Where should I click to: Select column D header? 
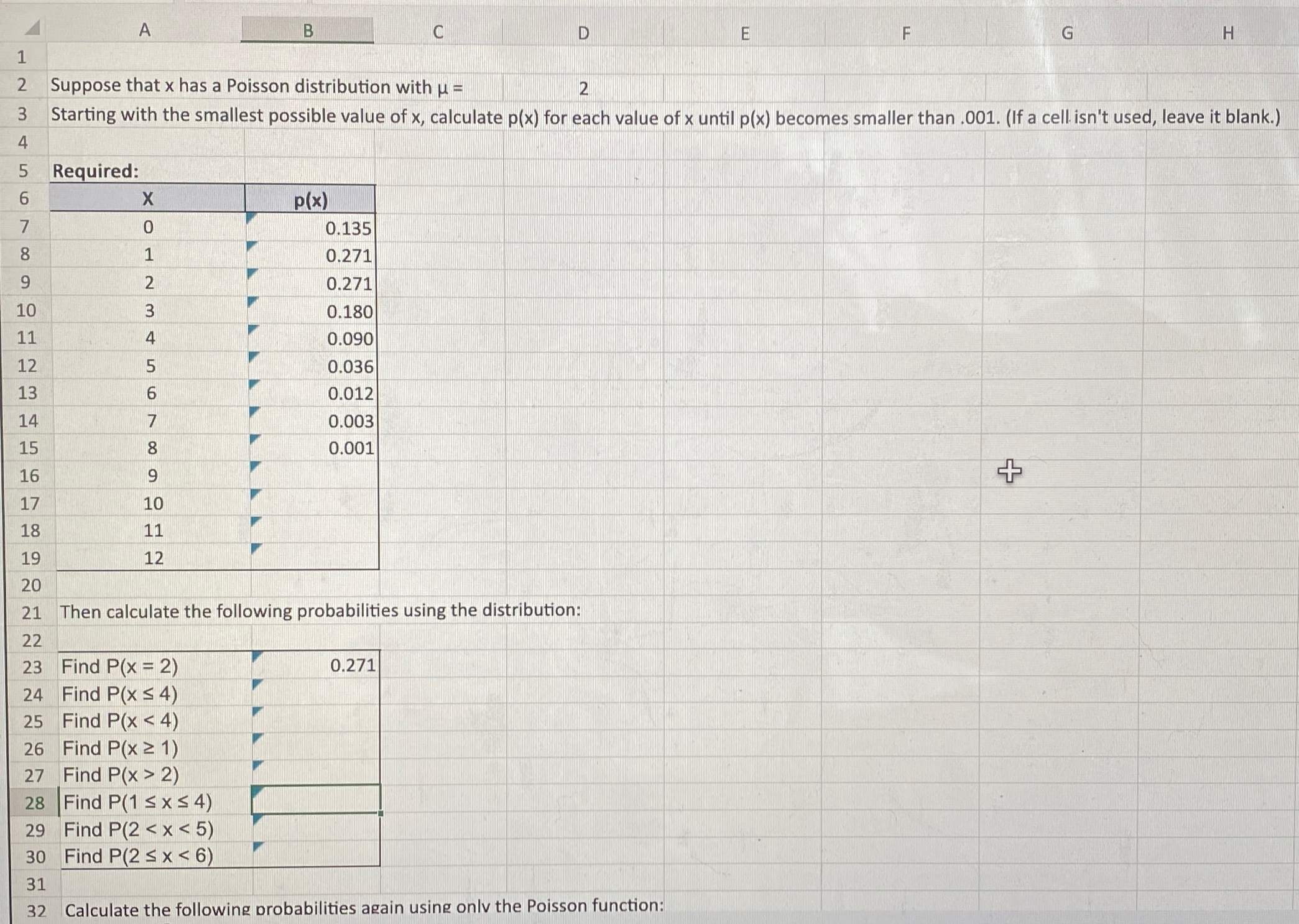[x=583, y=32]
